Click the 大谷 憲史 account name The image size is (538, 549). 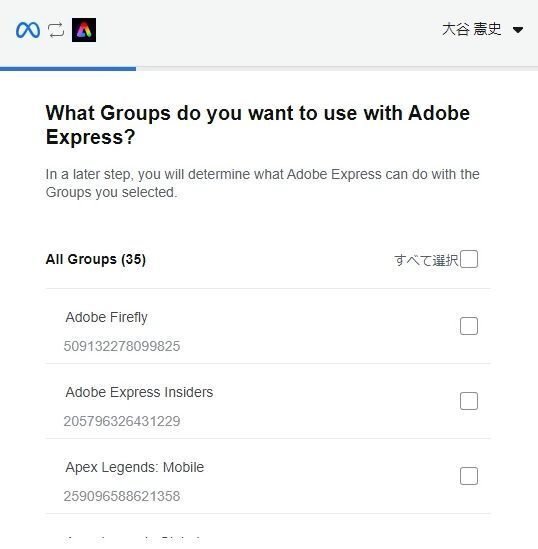tap(471, 29)
